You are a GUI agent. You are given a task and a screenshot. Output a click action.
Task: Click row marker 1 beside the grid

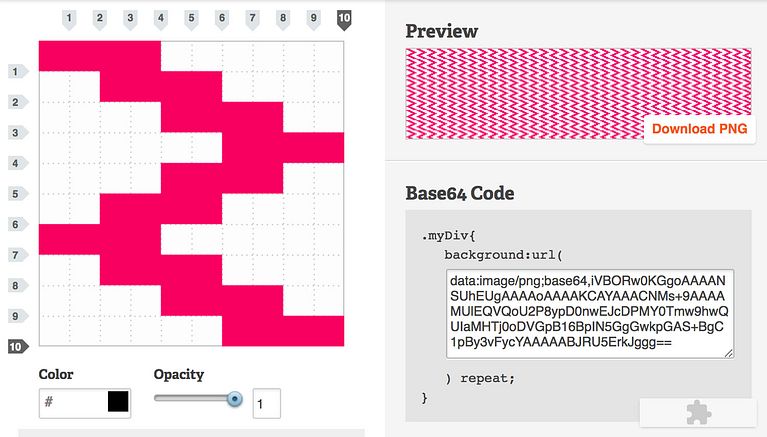17,71
